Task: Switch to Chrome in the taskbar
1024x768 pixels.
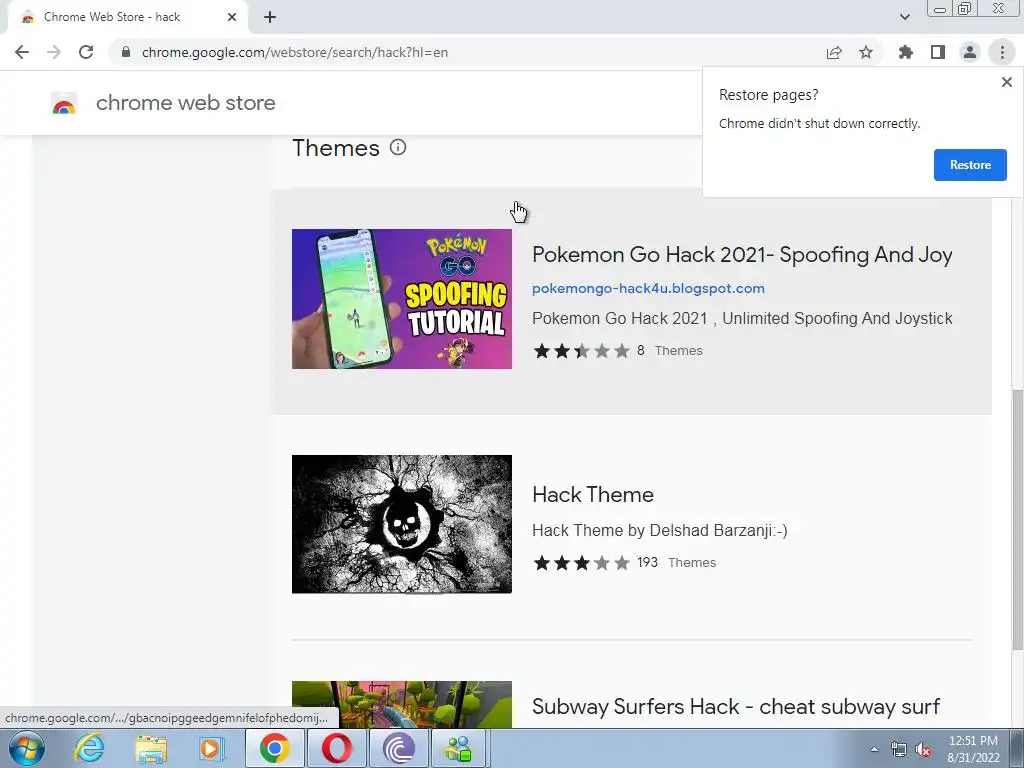Action: point(275,748)
